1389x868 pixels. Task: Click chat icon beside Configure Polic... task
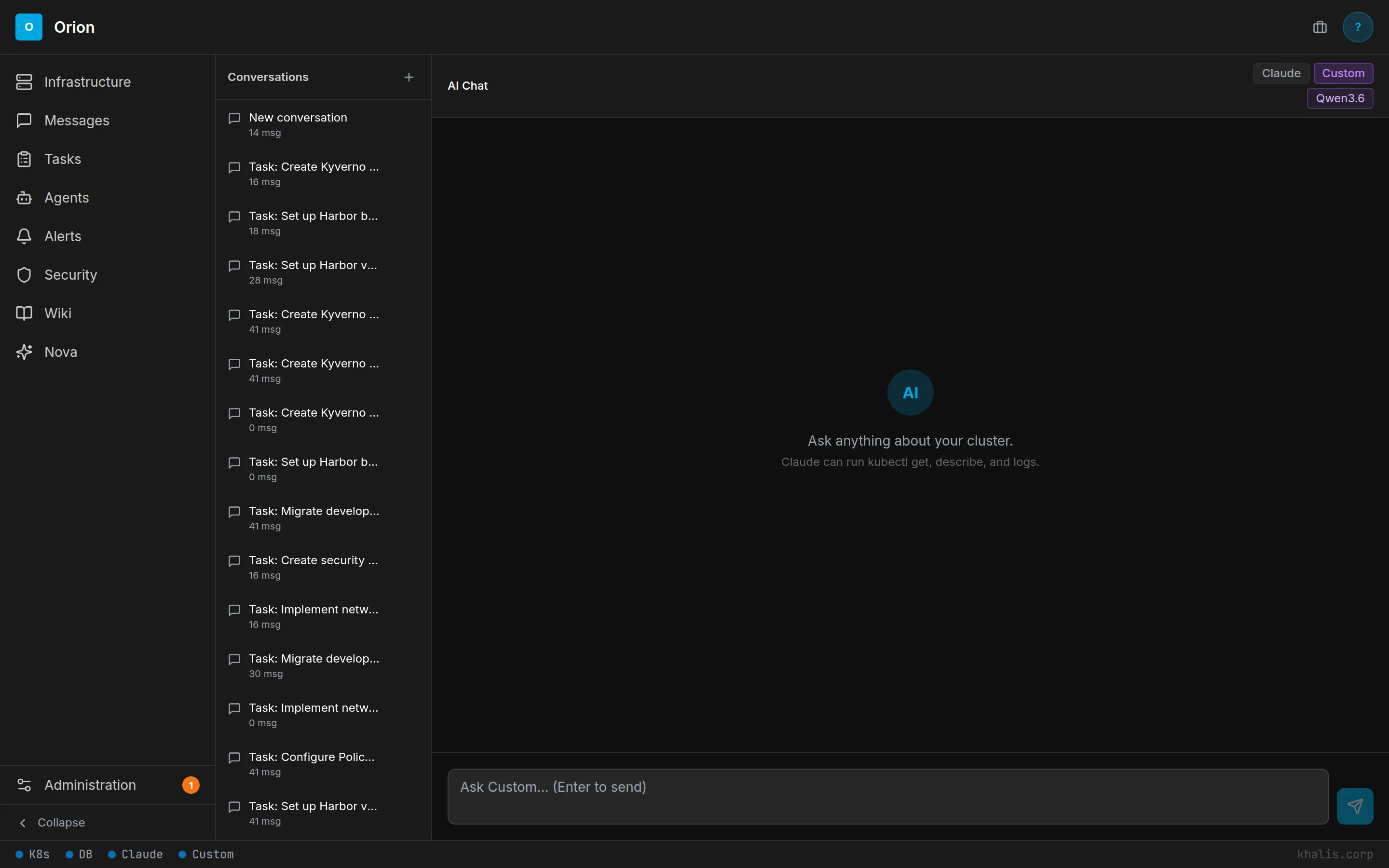234,758
